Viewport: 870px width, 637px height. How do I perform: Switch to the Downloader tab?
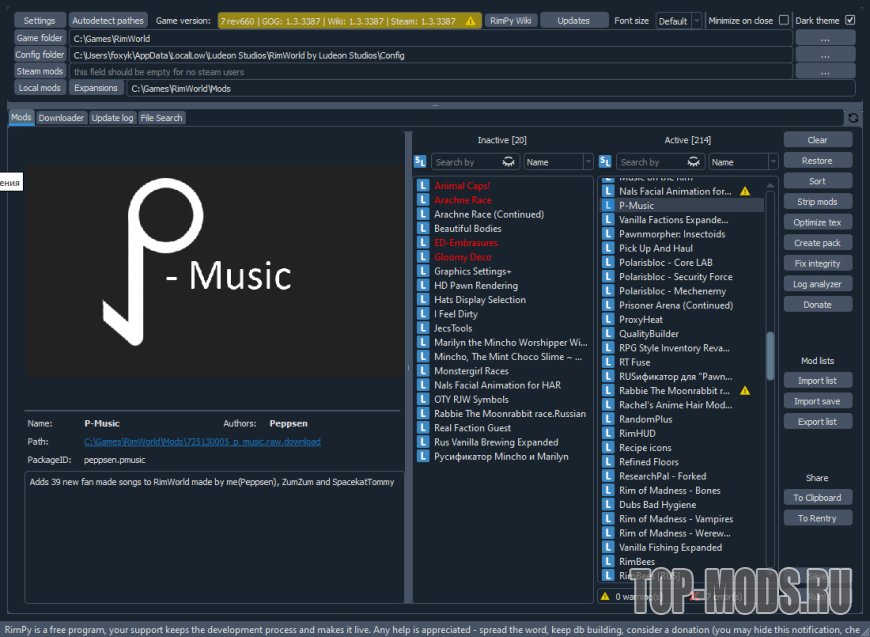61,118
